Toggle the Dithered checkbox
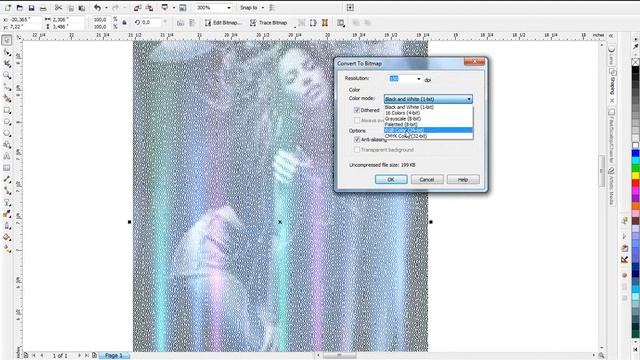The image size is (640, 360). pyautogui.click(x=357, y=110)
